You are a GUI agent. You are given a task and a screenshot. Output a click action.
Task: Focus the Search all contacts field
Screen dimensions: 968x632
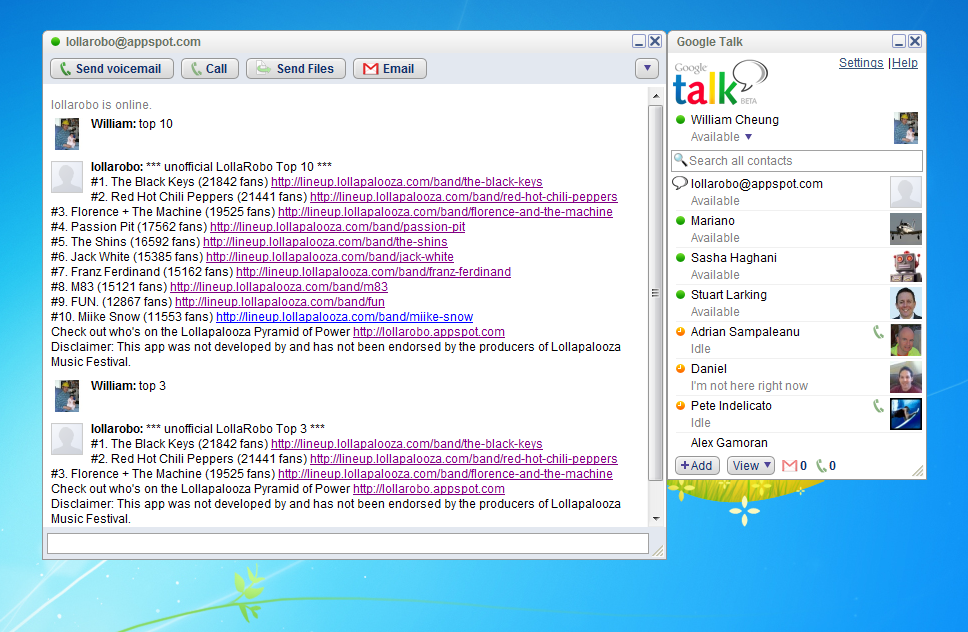797,160
